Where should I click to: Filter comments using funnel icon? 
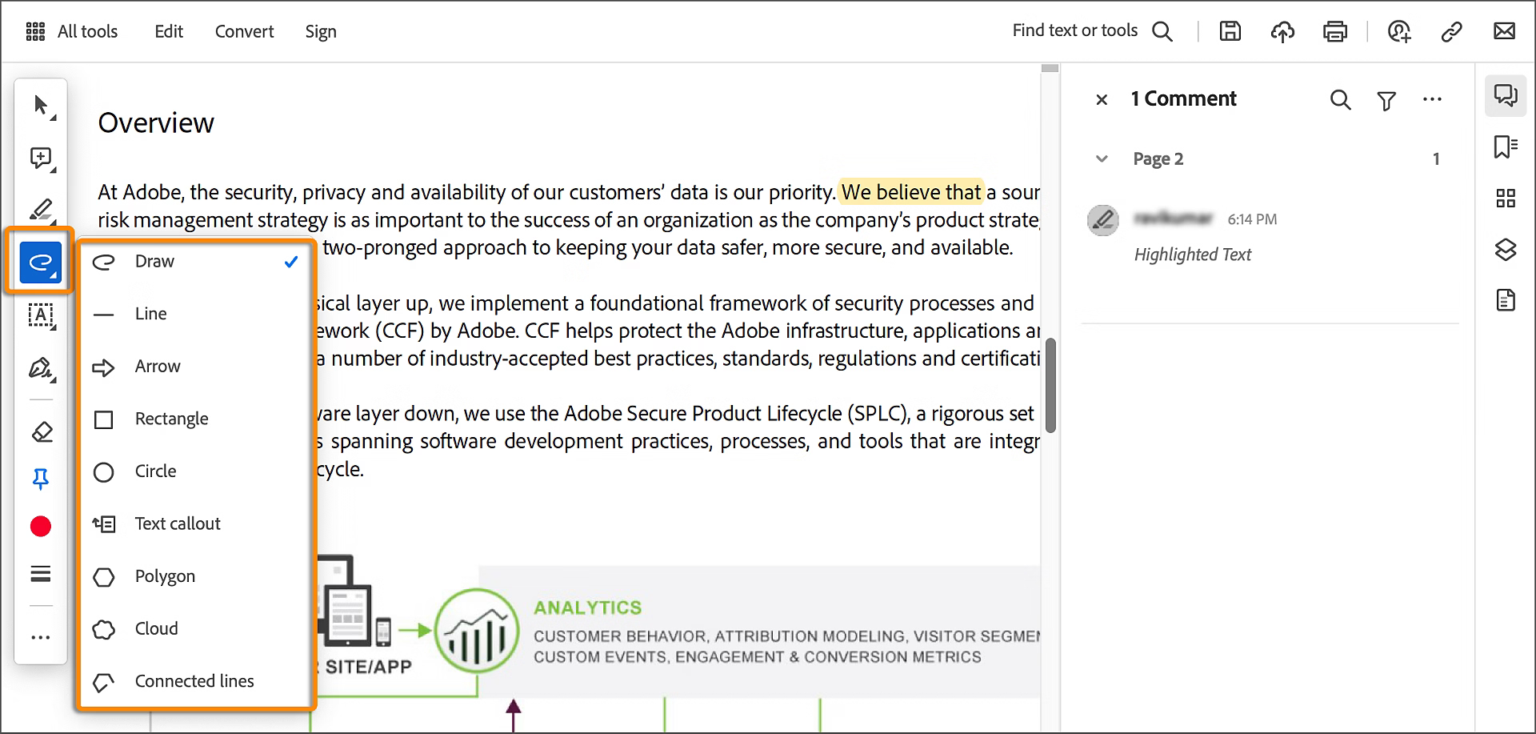click(x=1386, y=100)
